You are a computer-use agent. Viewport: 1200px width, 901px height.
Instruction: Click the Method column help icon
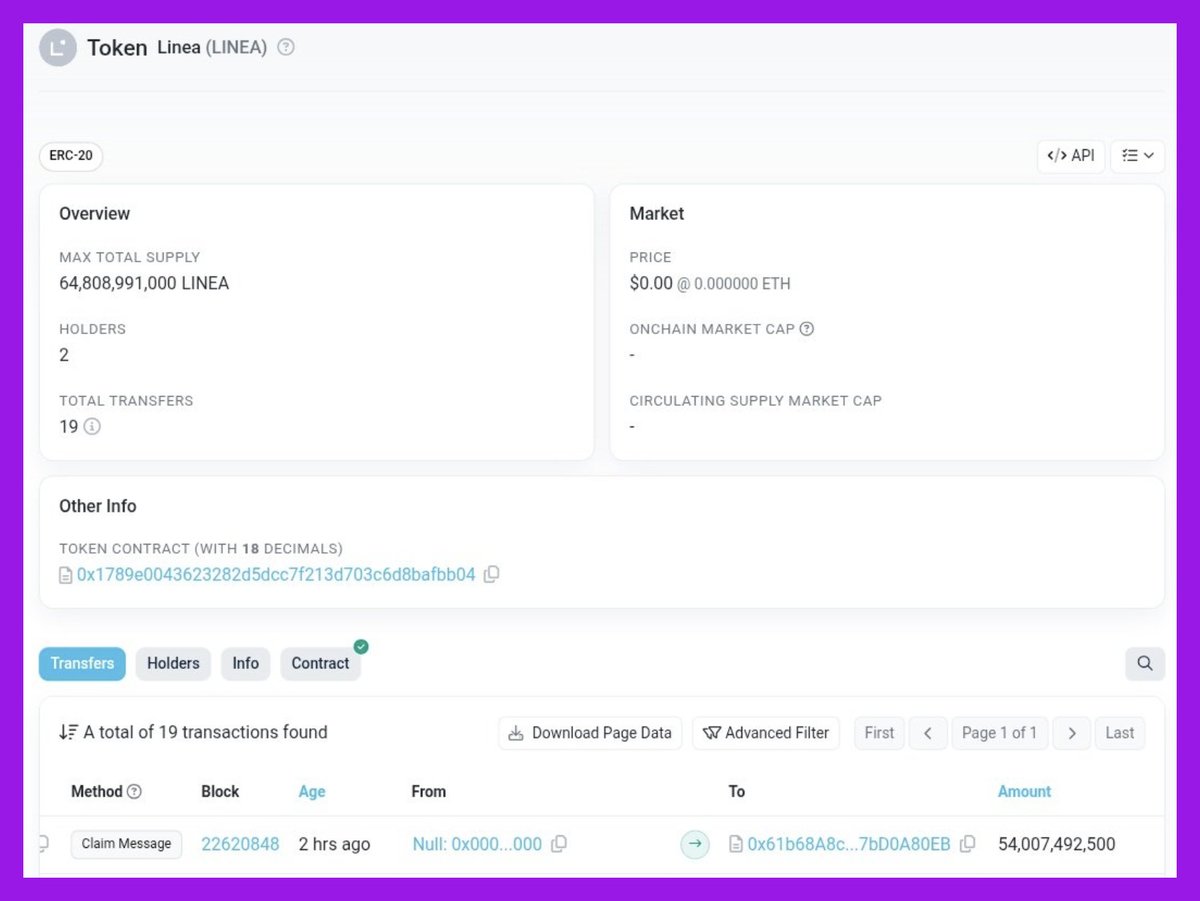tap(134, 791)
